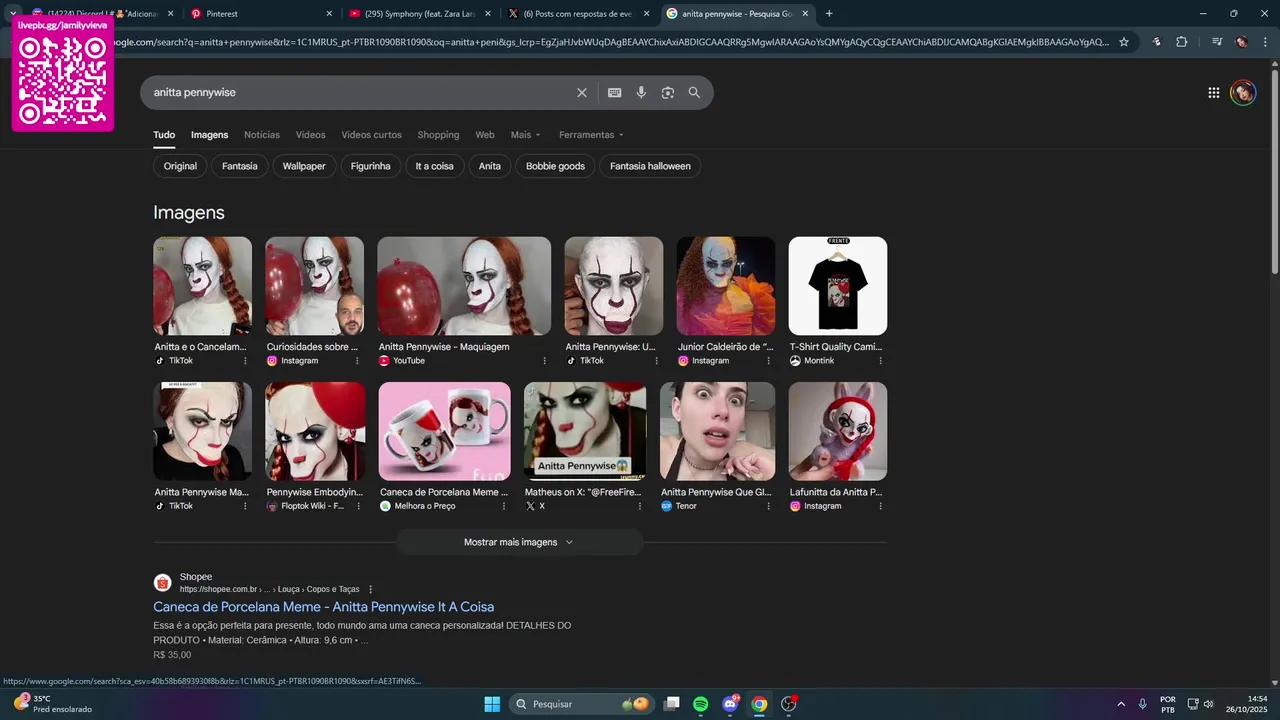The width and height of the screenshot is (1280, 720).
Task: Open Chrome from the taskbar
Action: [x=759, y=704]
